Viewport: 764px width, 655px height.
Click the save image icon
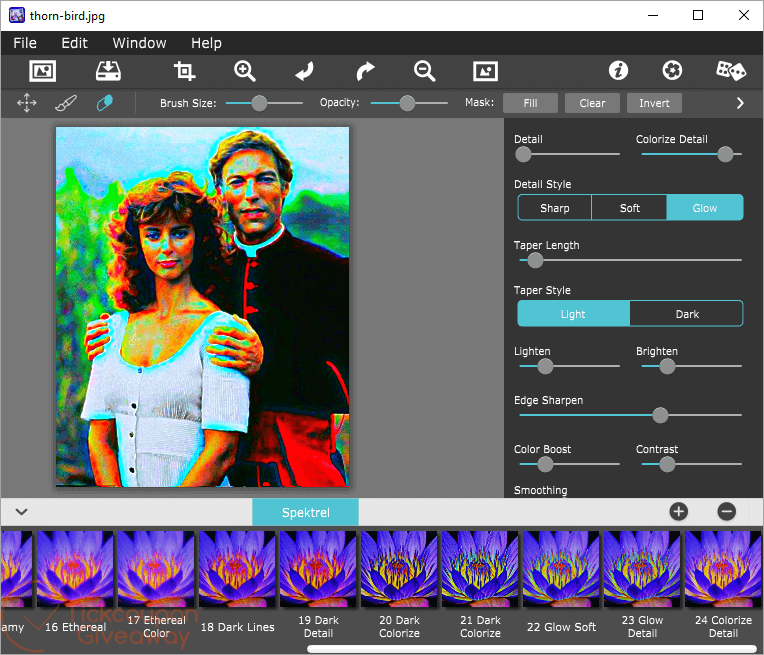point(108,71)
